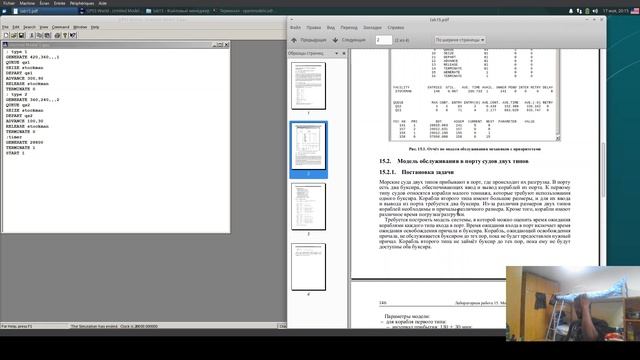640x360 pixels.
Task: Switch to file manager taskbar window
Action: 178,11
